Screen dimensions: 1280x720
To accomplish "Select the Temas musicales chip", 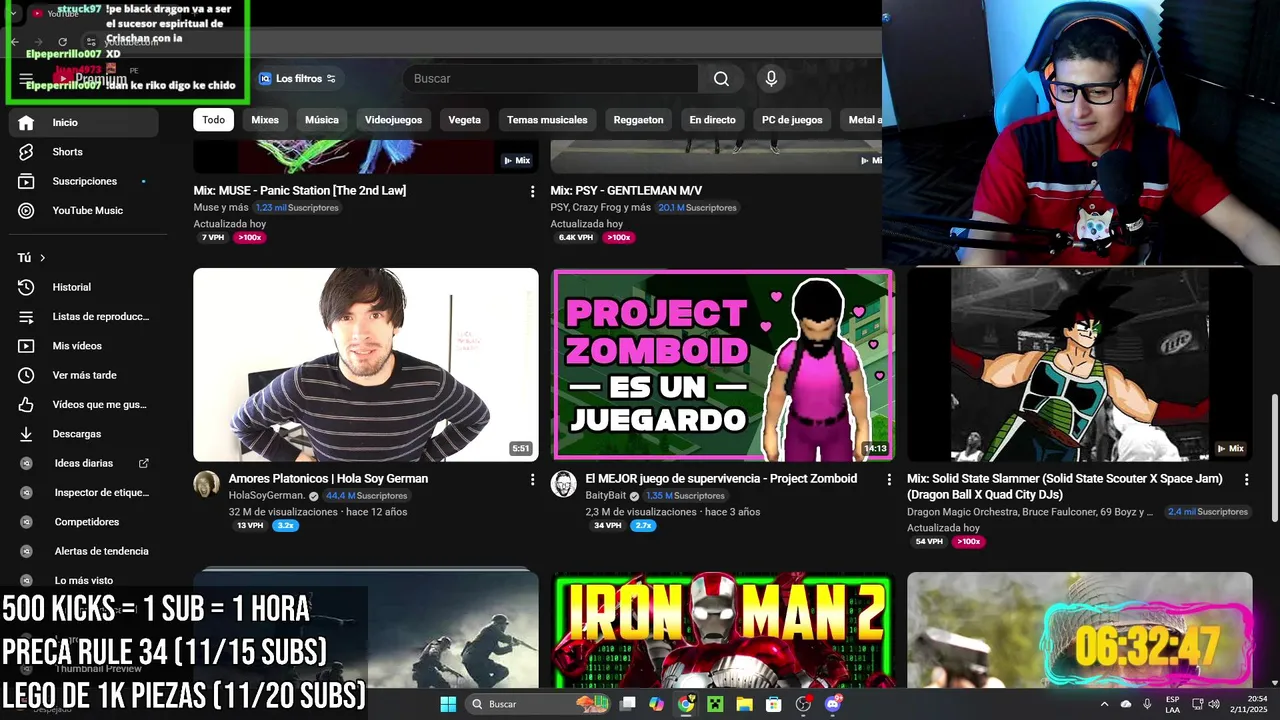I will [x=547, y=120].
